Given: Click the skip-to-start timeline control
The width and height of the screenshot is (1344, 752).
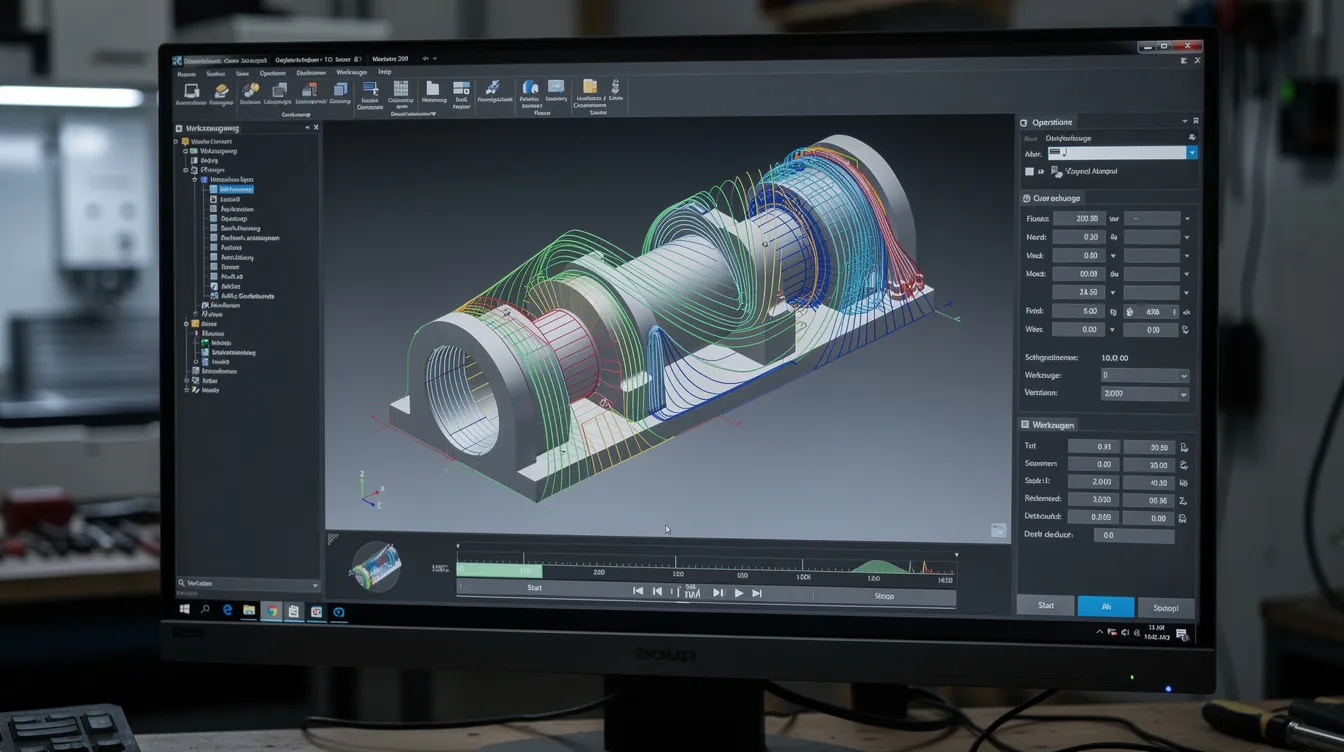Looking at the screenshot, I should tap(638, 592).
